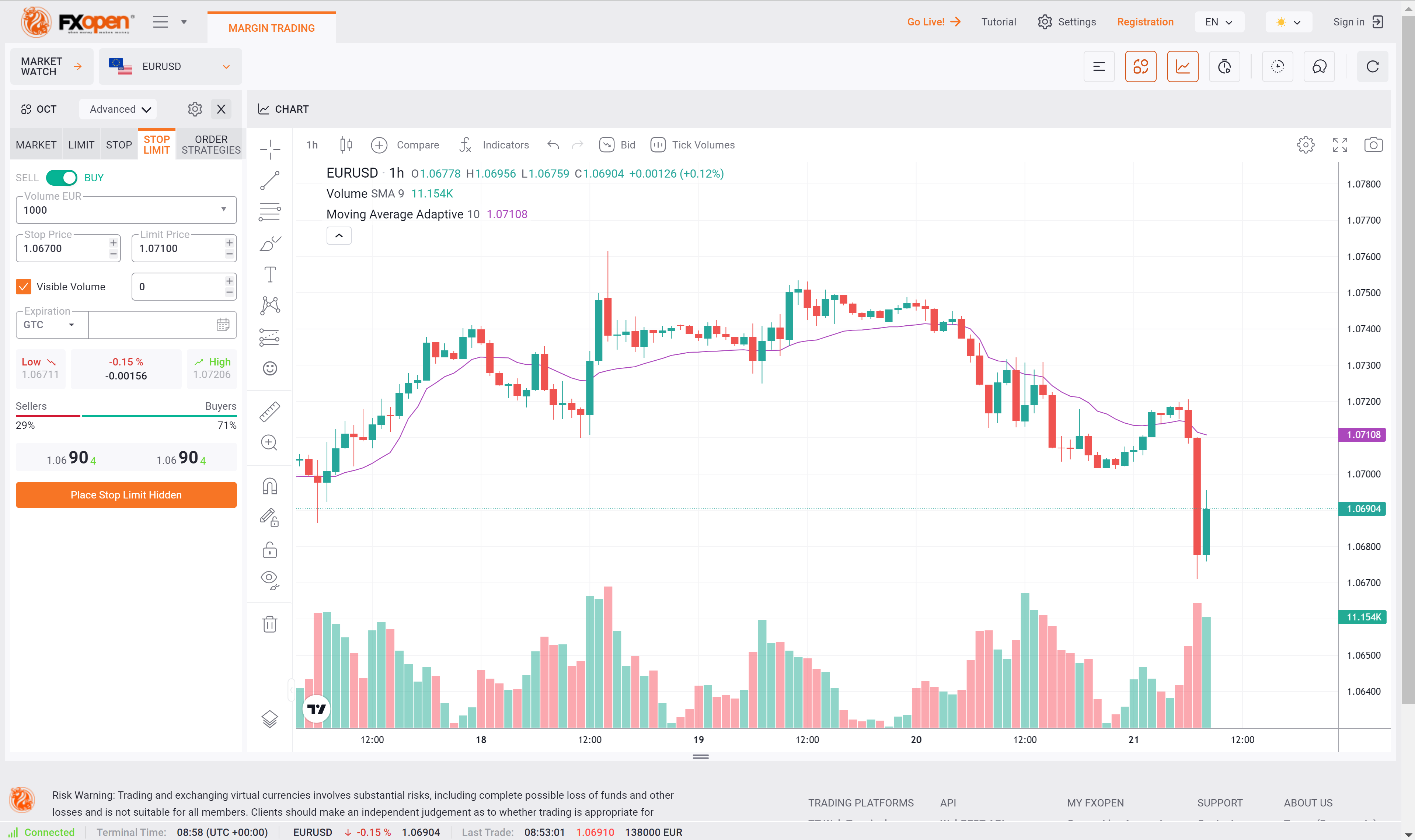Select the STOP LIMIT tab
The image size is (1415, 840).
click(157, 145)
